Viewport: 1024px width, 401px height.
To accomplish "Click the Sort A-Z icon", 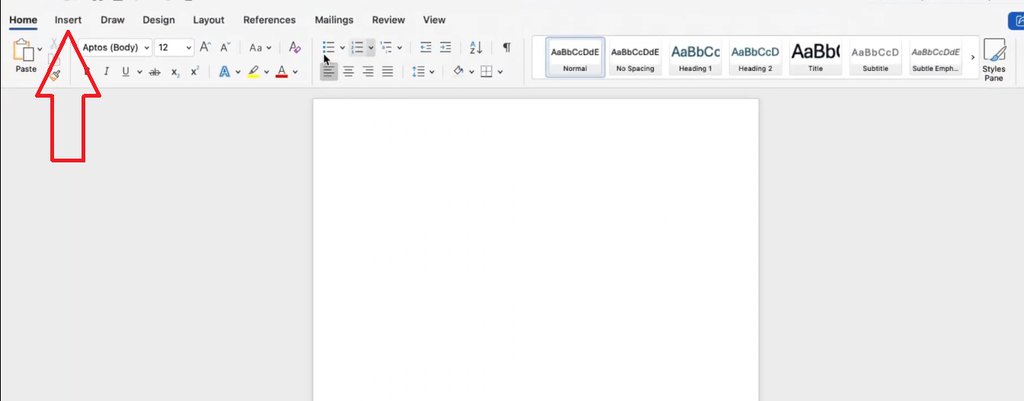I will [476, 47].
